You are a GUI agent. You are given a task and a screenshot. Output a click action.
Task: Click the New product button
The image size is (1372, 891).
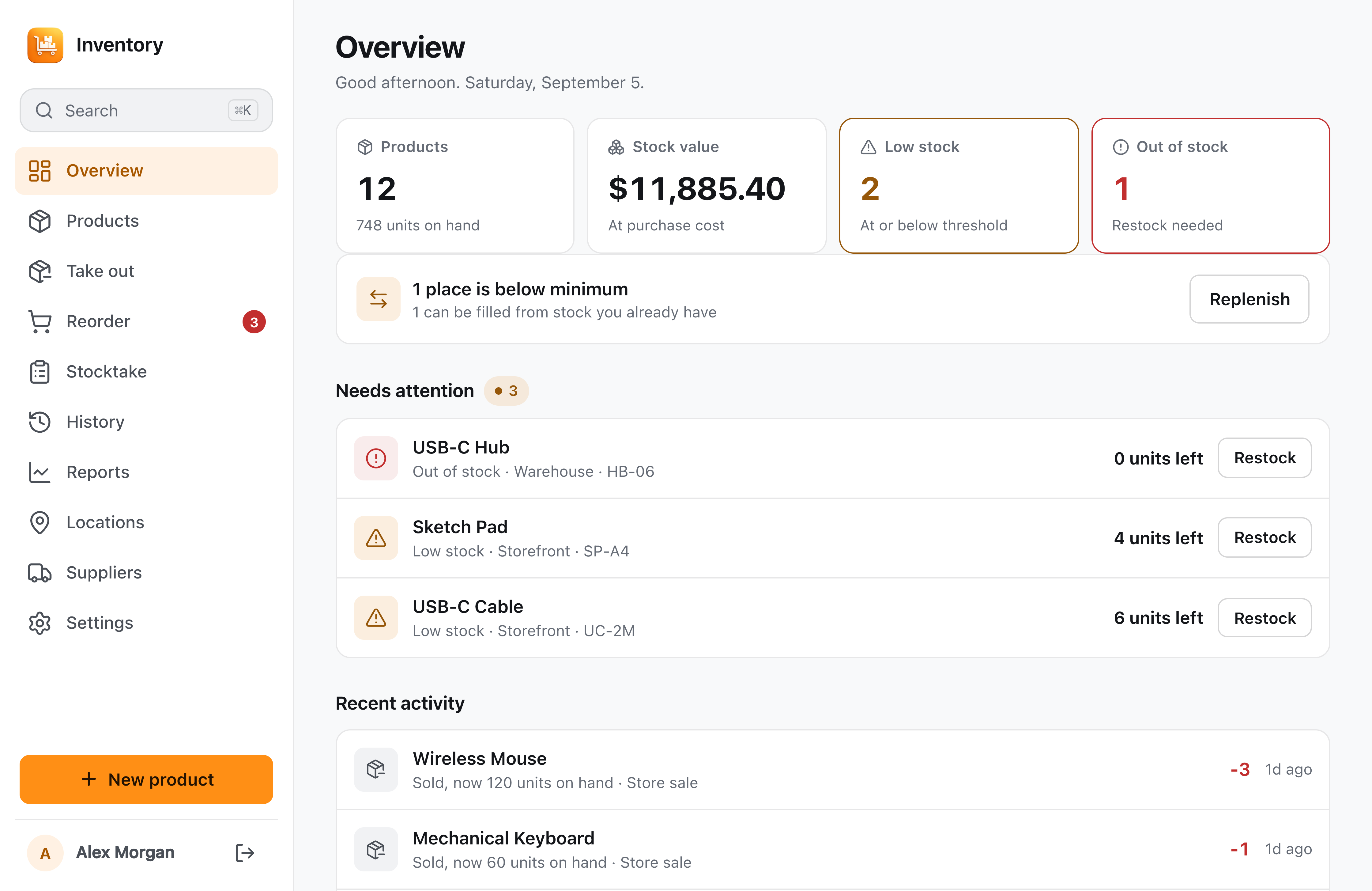[x=146, y=779]
